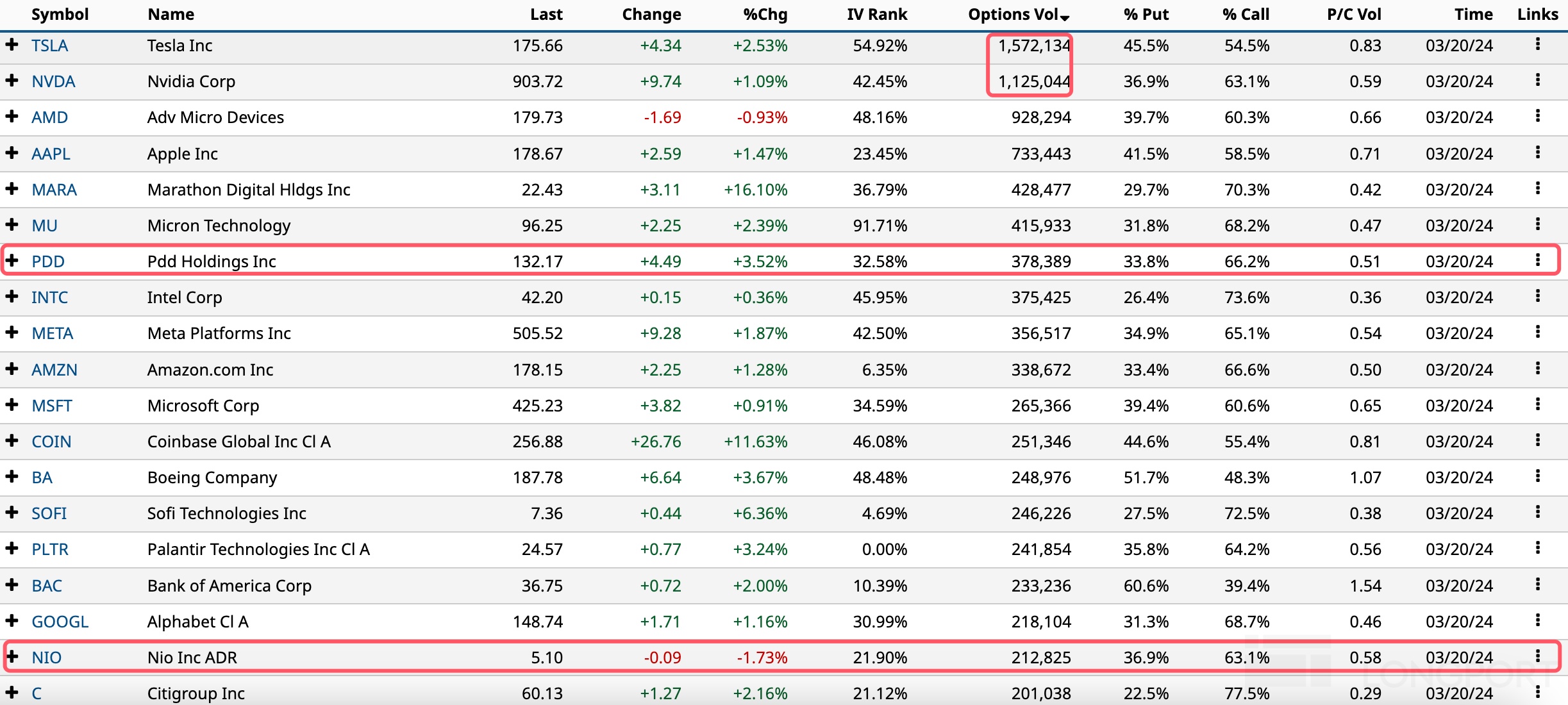Sort by %Chg column header

[x=765, y=14]
